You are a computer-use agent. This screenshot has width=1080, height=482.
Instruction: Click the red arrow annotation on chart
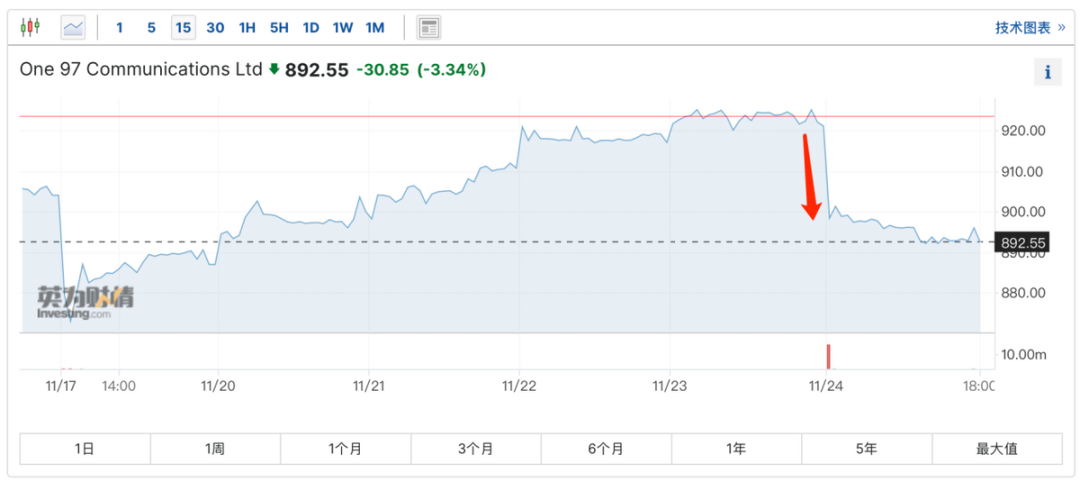coord(812,176)
